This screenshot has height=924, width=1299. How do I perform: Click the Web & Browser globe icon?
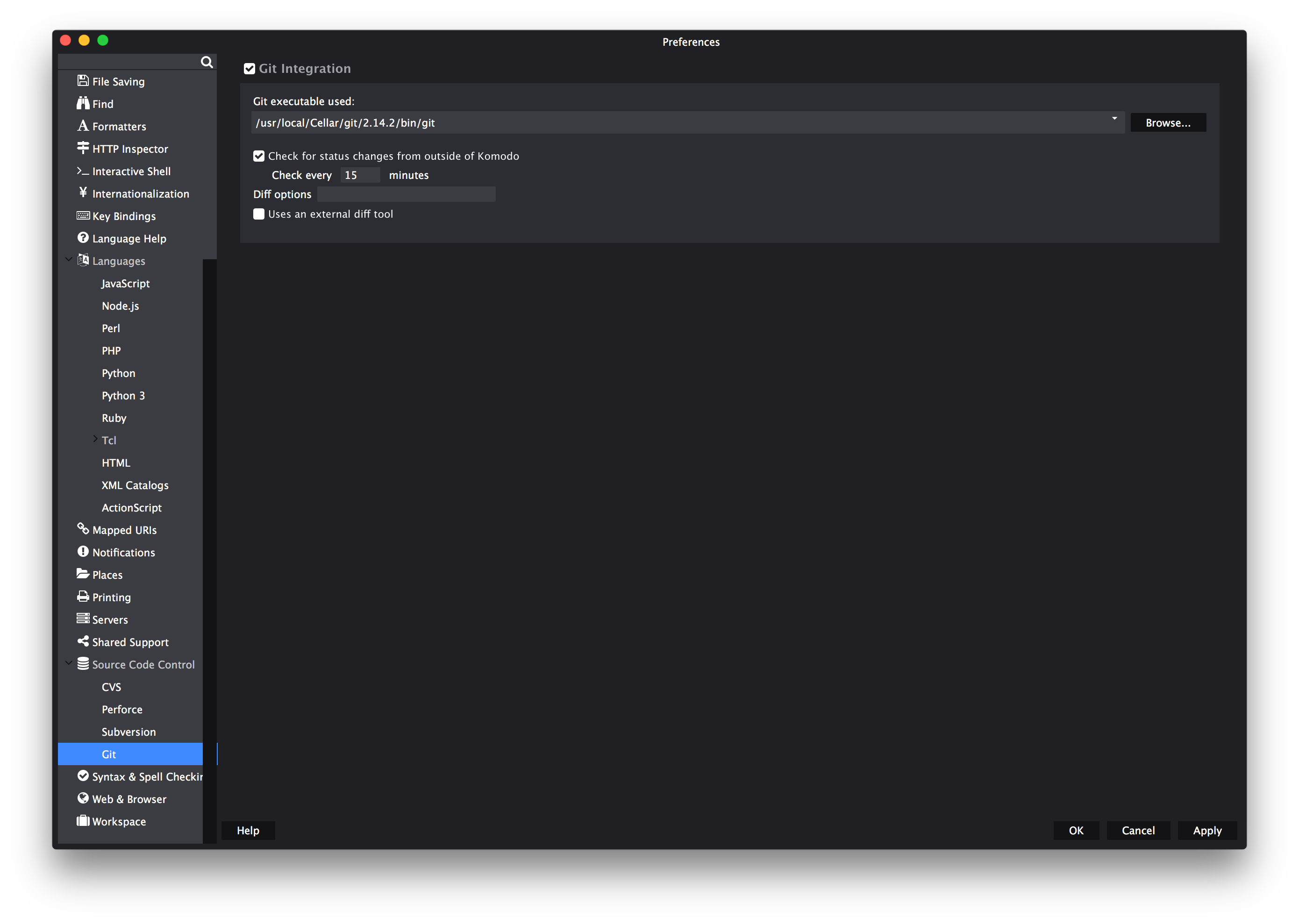[x=83, y=798]
